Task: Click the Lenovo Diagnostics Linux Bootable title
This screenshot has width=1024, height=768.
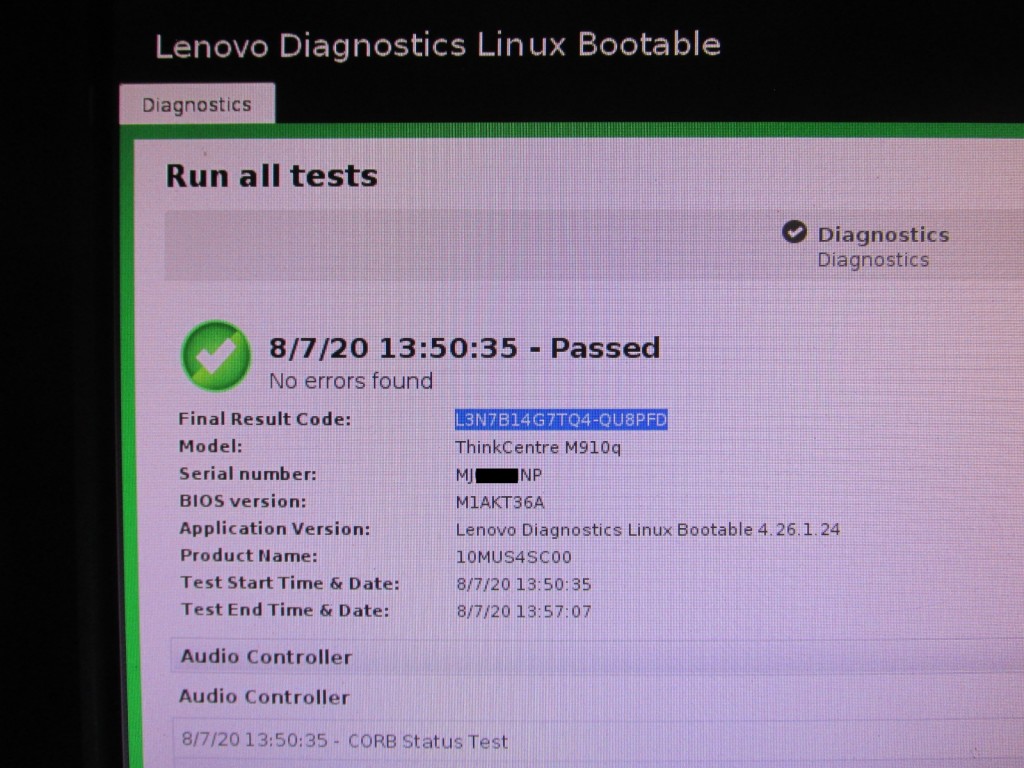Action: coord(438,46)
